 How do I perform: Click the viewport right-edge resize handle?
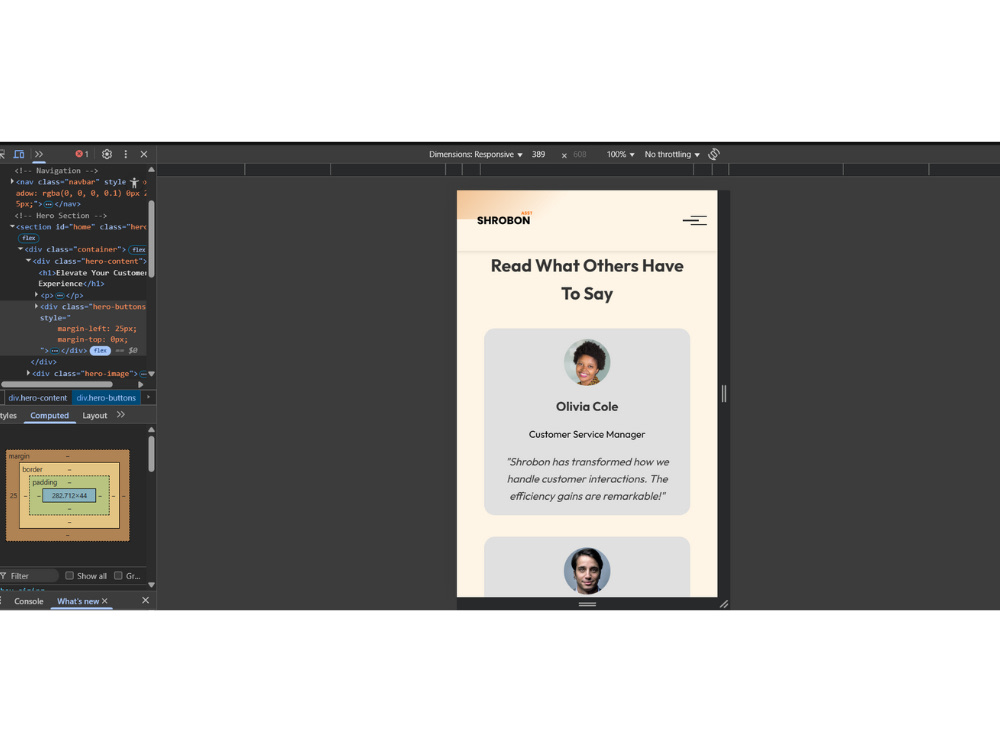tap(724, 393)
